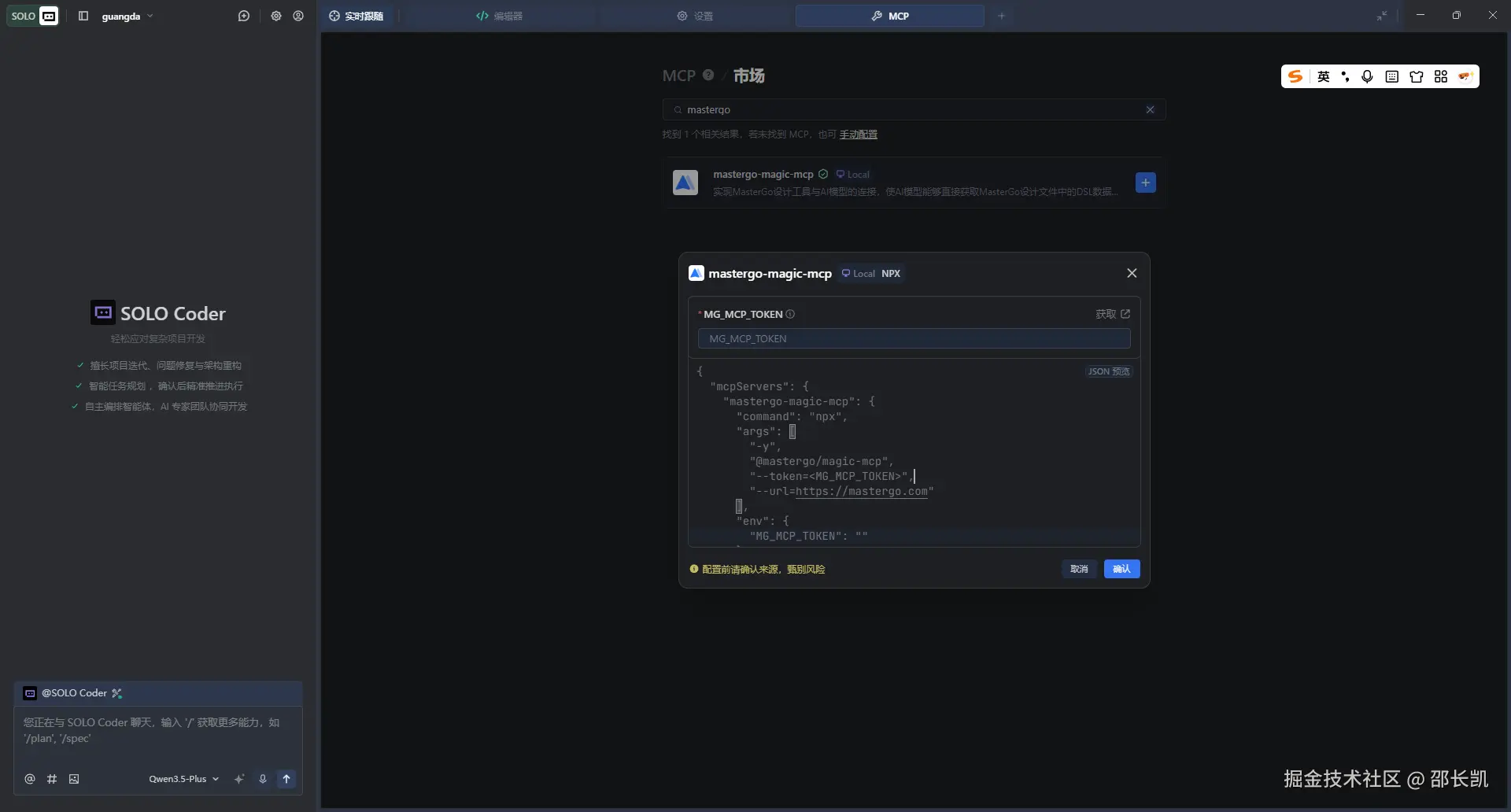
Task: Click the JSON 预览 label
Action: coord(1109,371)
